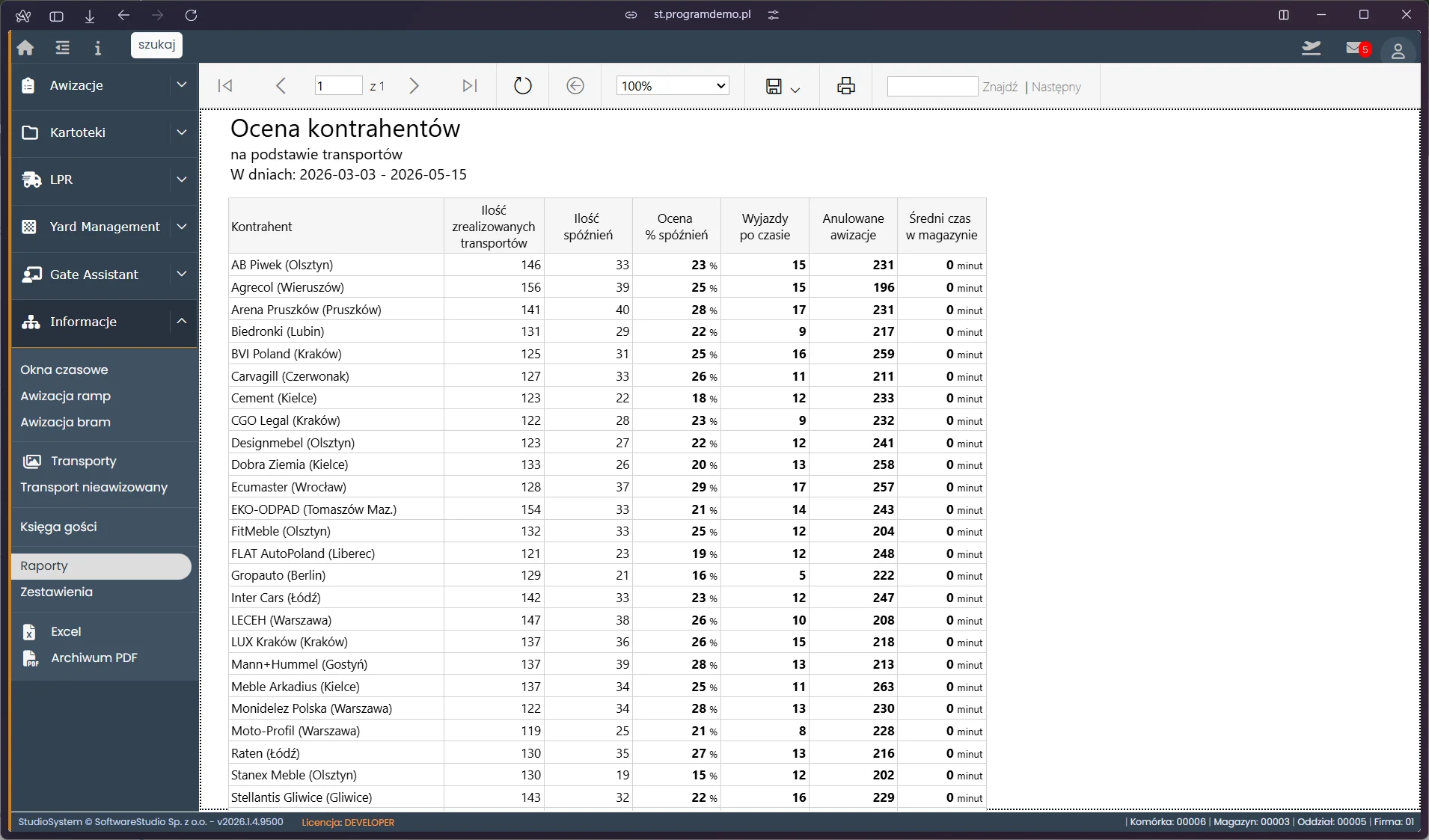
Task: Open site settings icon near address
Action: (x=774, y=15)
